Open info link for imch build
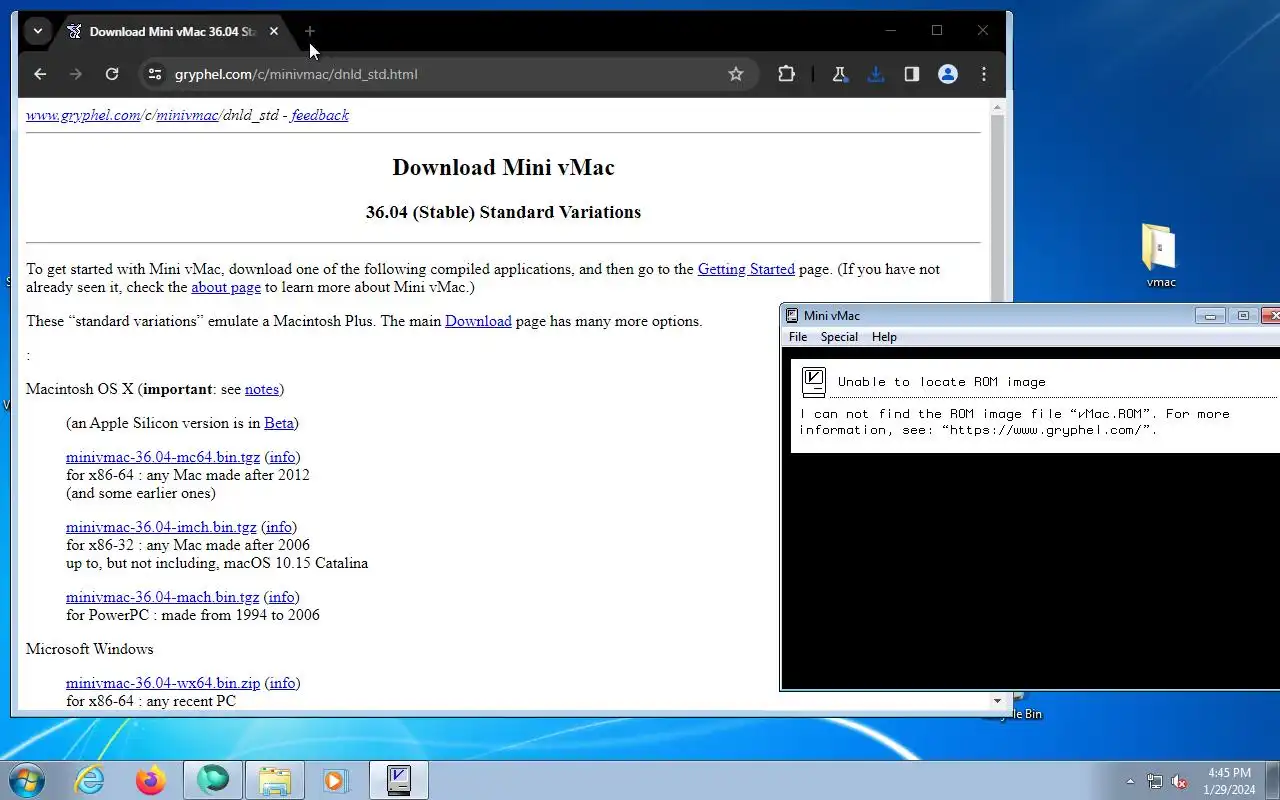Screen dimensions: 1280x800 (x=279, y=527)
